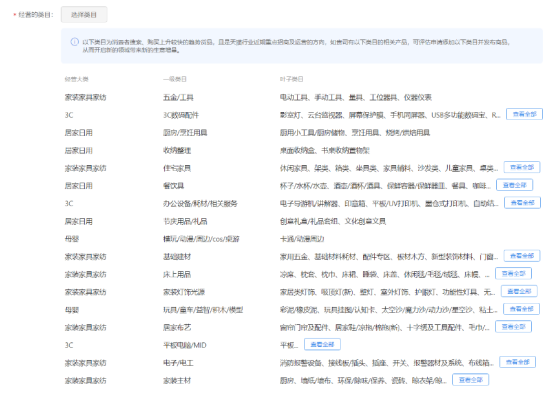Viewport: 550px width, 404px height.
Task: Show all categories for 玩具/童车/益智/积木/模型
Action: tap(521, 309)
